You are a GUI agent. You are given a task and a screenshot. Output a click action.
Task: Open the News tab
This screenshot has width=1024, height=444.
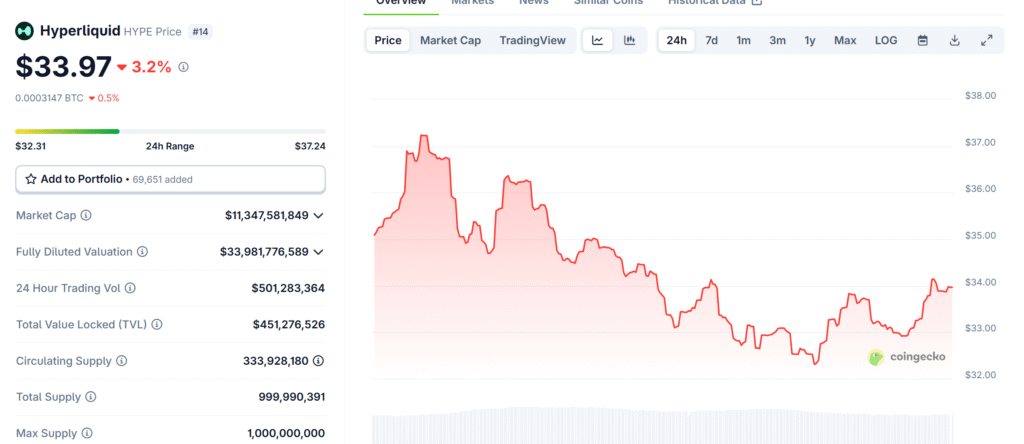click(534, 3)
